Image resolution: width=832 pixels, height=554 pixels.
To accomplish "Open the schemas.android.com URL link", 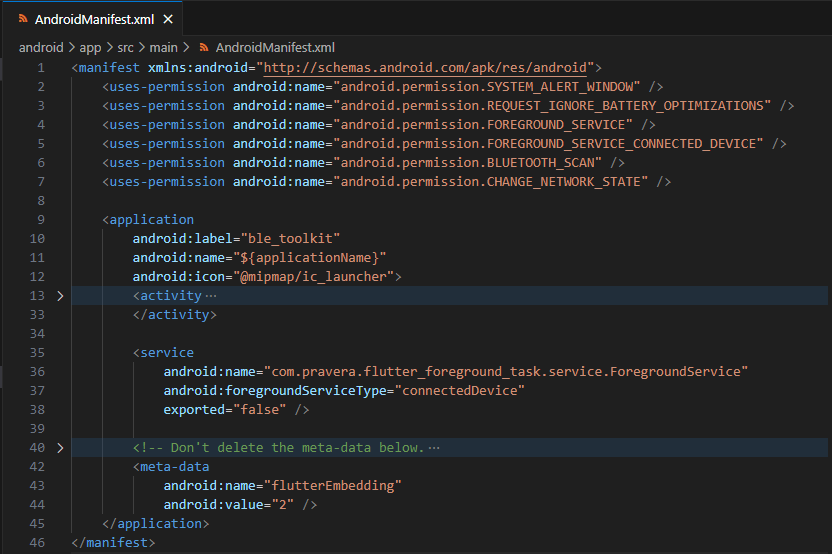I will coord(425,68).
